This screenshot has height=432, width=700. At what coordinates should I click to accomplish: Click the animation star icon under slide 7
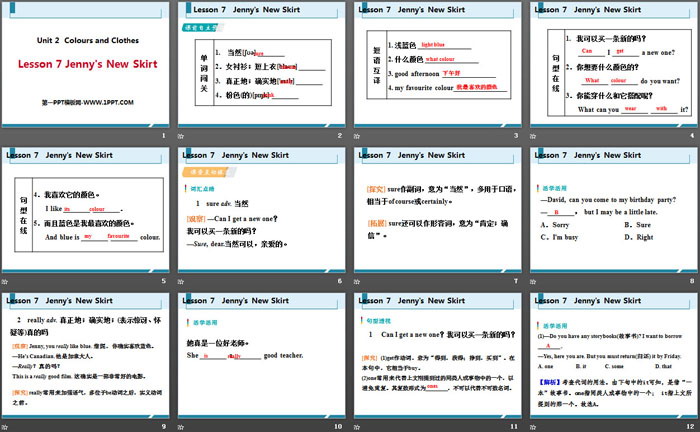[x=357, y=282]
